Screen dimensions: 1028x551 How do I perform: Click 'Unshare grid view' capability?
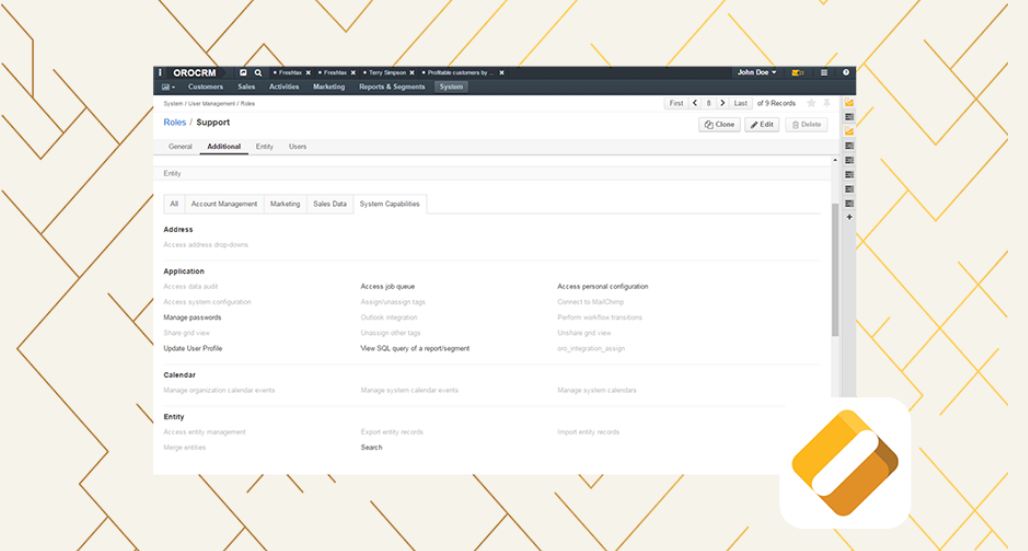coord(584,333)
